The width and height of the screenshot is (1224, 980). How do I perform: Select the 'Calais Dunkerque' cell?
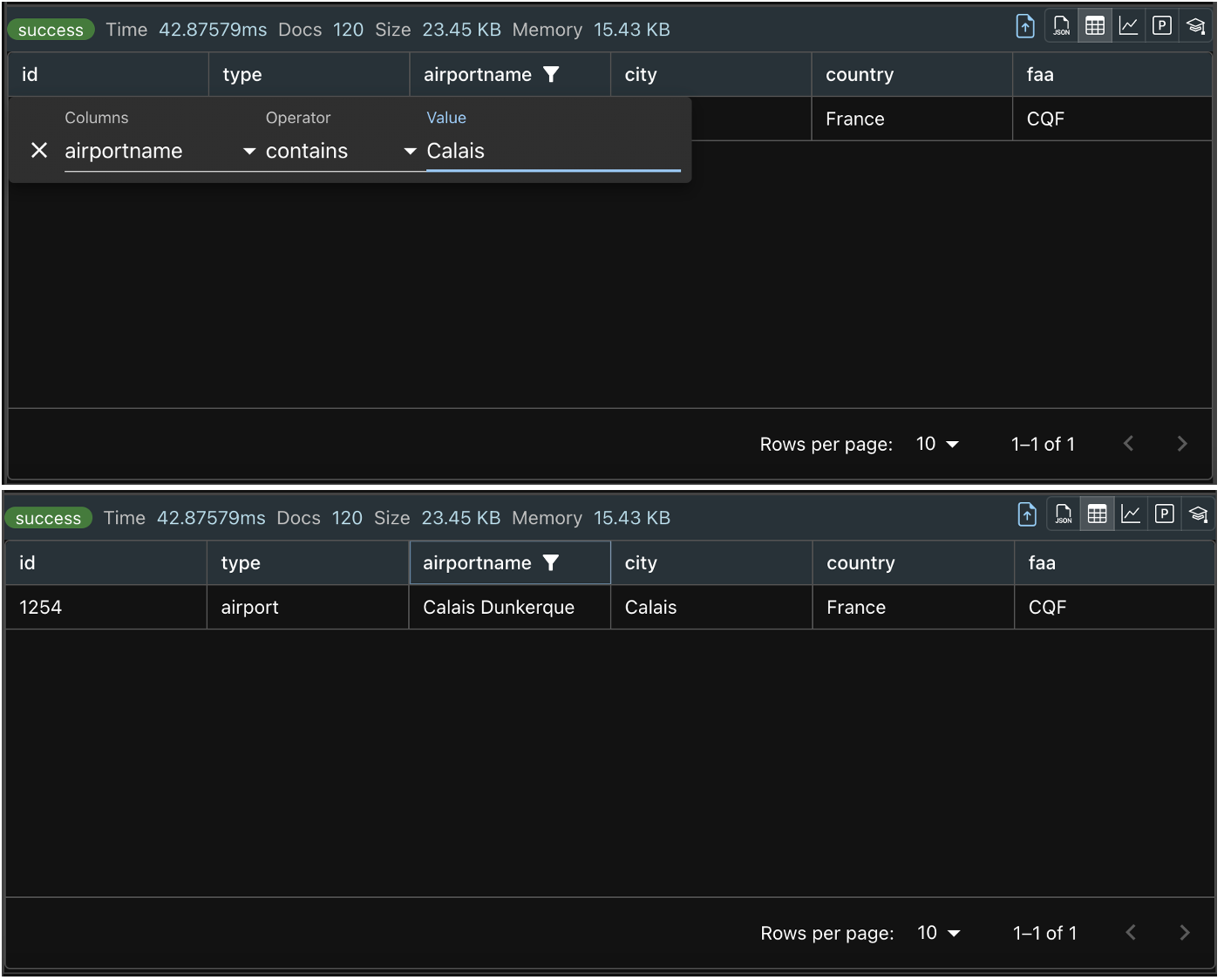tap(510, 607)
